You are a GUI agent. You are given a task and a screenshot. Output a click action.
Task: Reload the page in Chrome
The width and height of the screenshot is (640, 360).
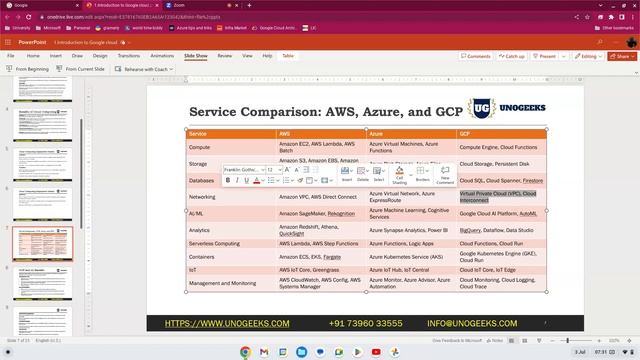tap(29, 17)
